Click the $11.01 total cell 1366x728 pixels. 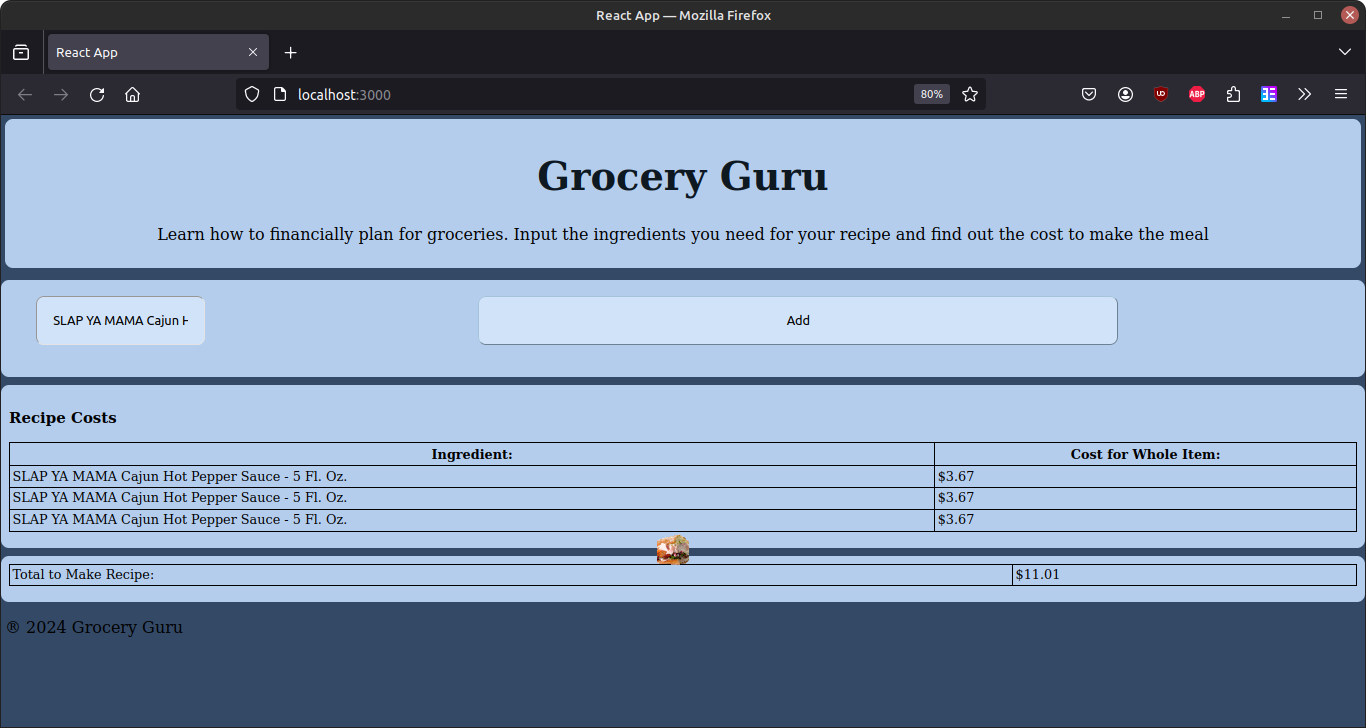click(1184, 575)
